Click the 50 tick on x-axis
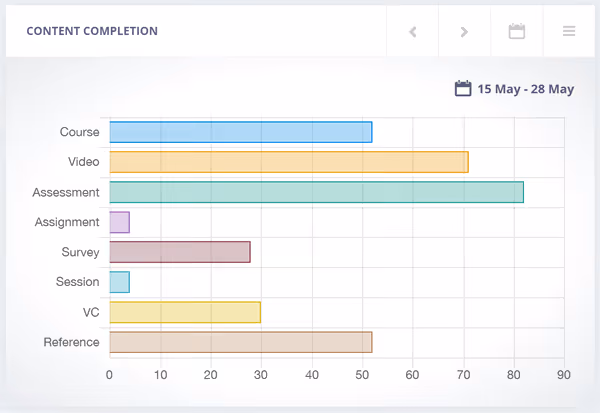The height and width of the screenshot is (413, 600). [362, 375]
